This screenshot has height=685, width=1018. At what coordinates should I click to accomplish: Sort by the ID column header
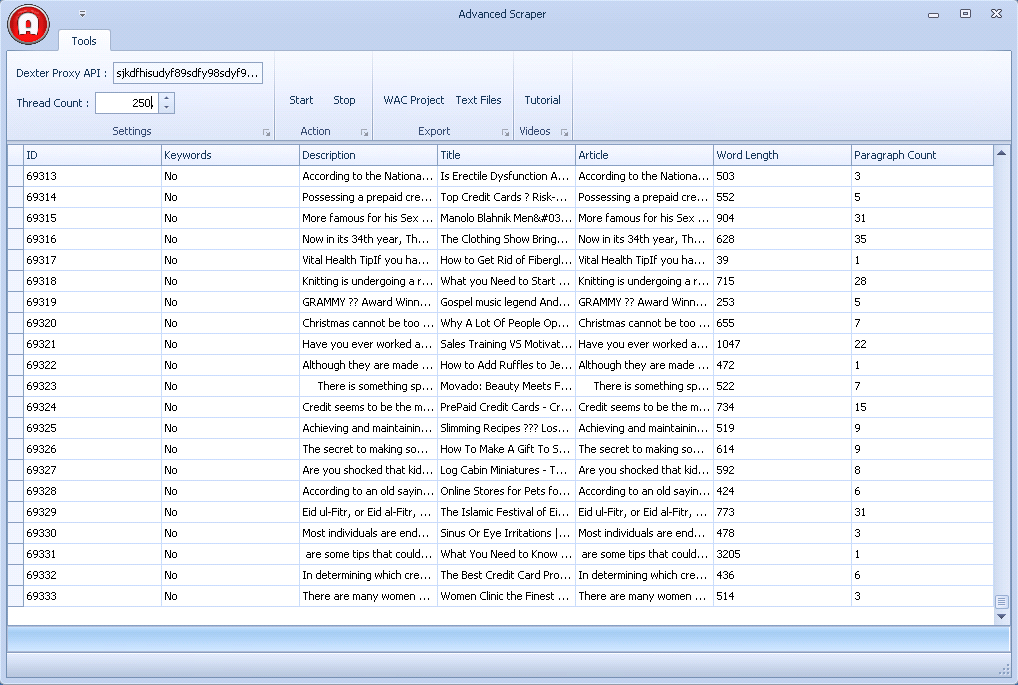tap(92, 155)
